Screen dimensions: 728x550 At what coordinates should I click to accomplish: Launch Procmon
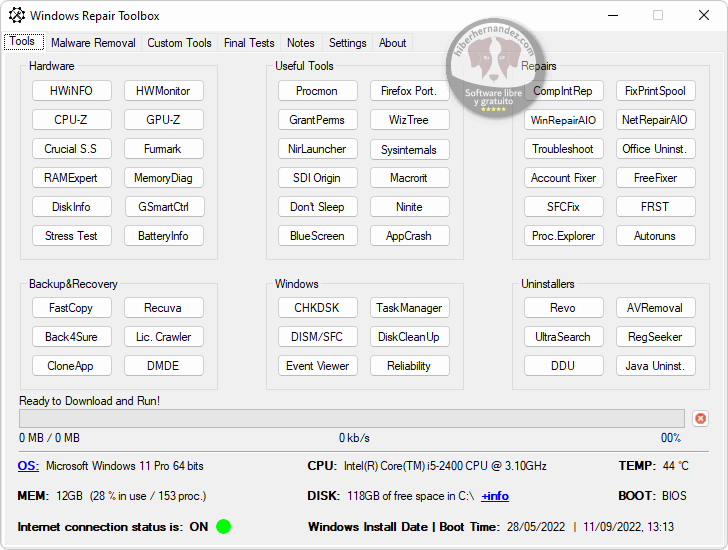[318, 91]
